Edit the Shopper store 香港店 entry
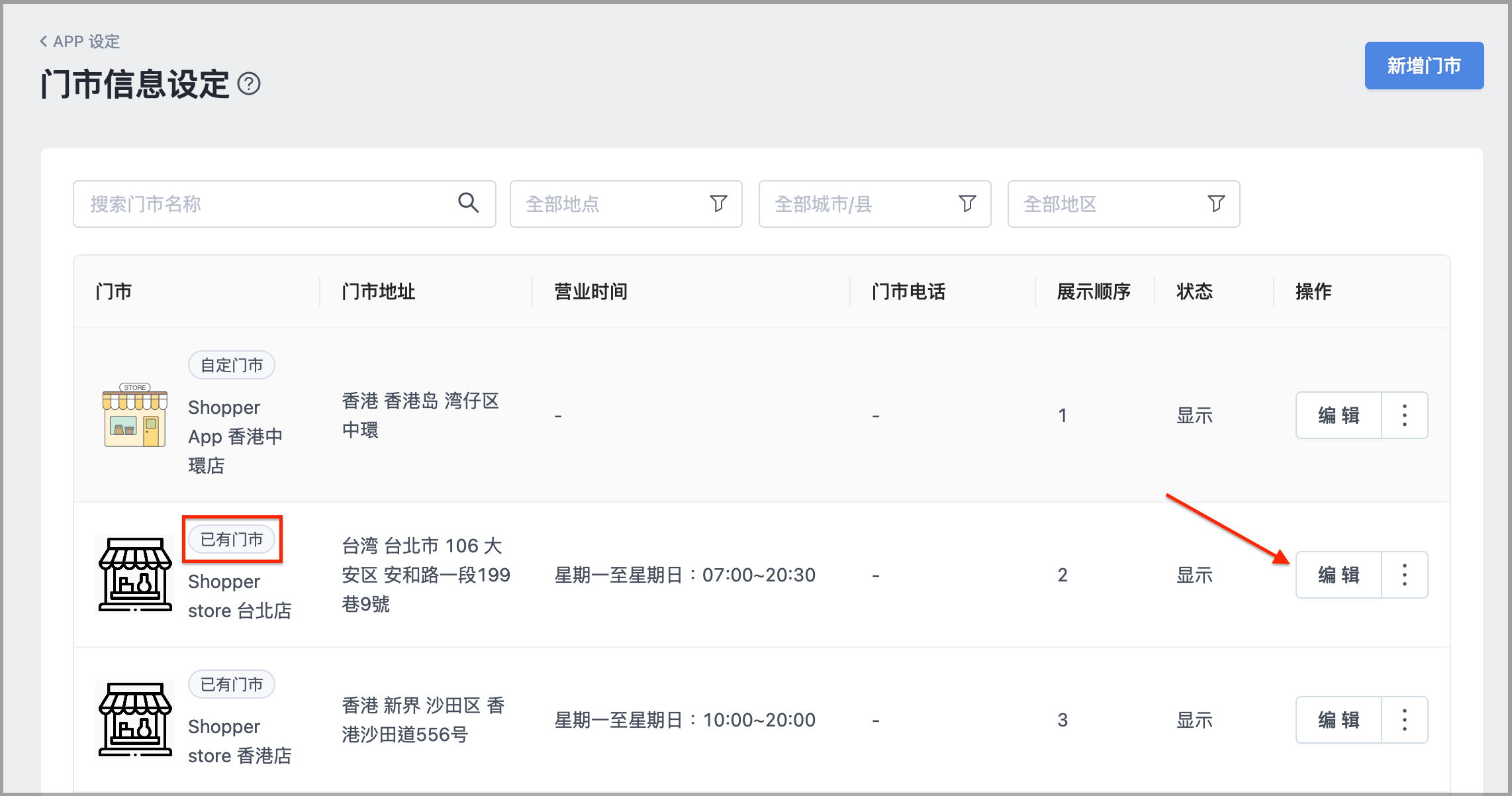The height and width of the screenshot is (796, 1512). (x=1339, y=720)
